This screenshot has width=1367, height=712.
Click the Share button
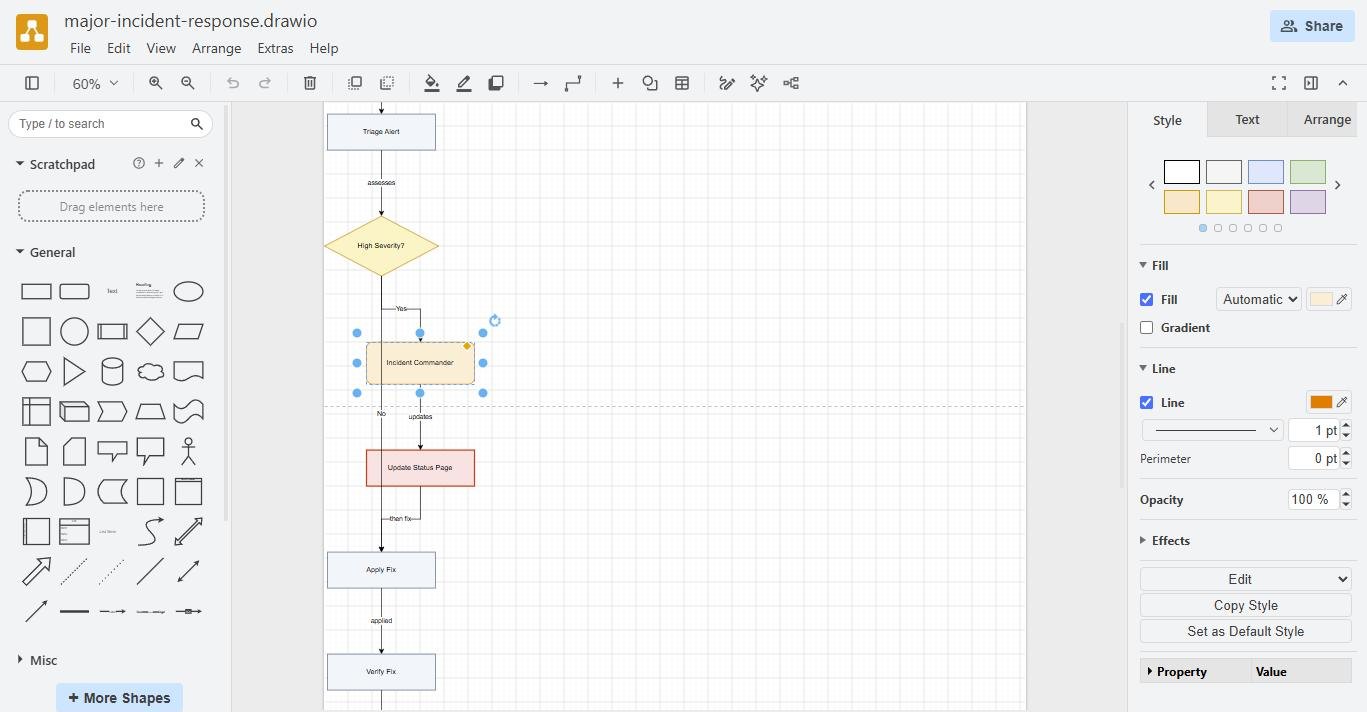pyautogui.click(x=1312, y=26)
